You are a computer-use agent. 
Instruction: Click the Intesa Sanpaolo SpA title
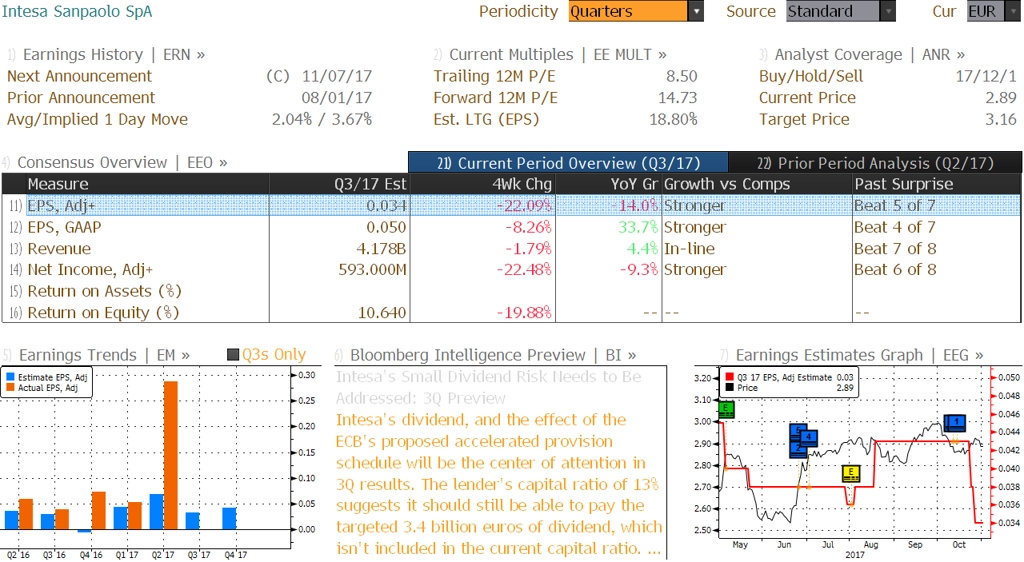coord(77,11)
